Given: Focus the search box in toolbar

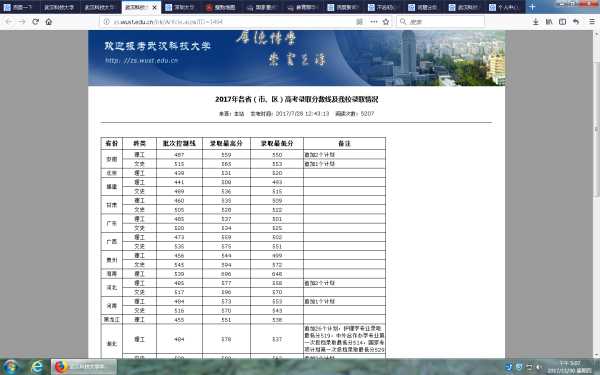Looking at the screenshot, I should pos(440,22).
